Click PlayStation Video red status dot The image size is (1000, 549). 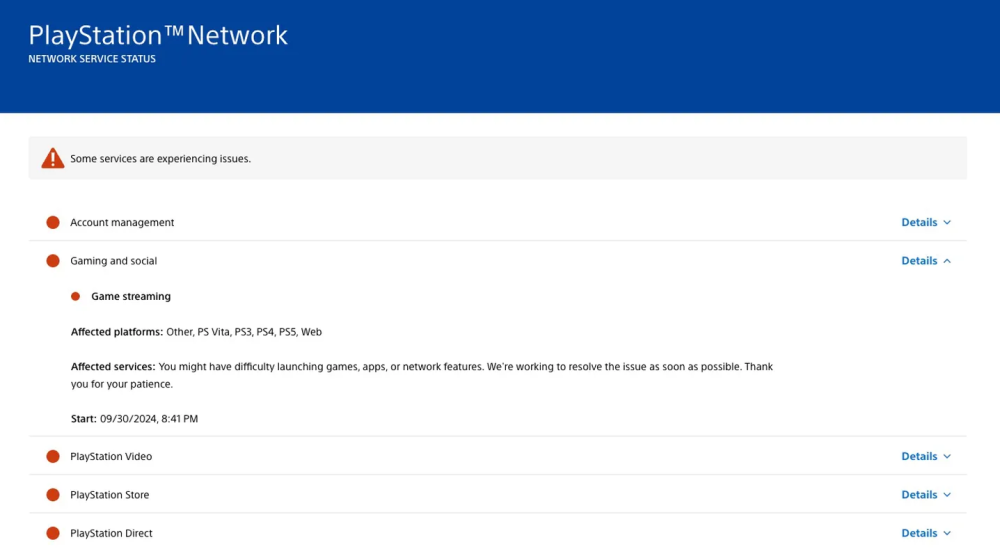pyautogui.click(x=53, y=456)
